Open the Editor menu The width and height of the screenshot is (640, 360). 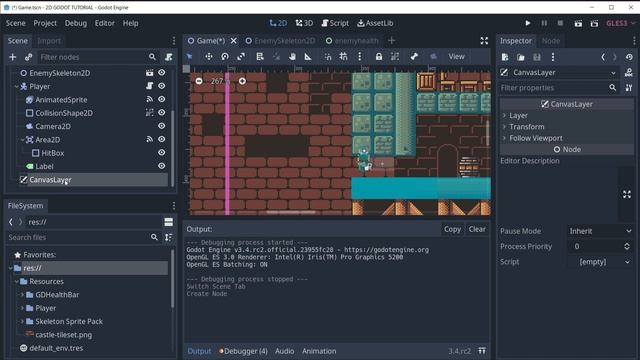click(x=105, y=23)
